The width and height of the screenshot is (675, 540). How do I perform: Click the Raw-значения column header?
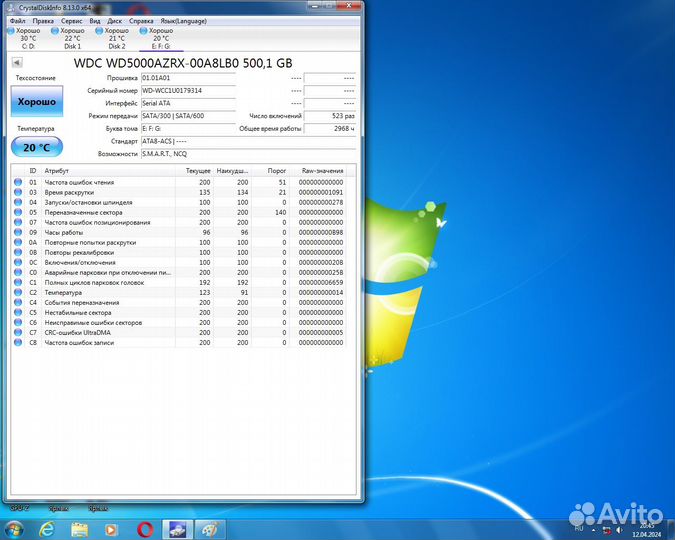[321, 171]
